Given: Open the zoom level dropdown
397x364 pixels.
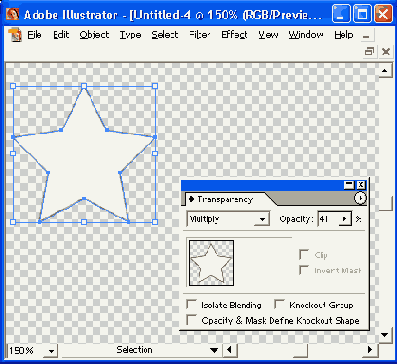Looking at the screenshot, I should 51,350.
